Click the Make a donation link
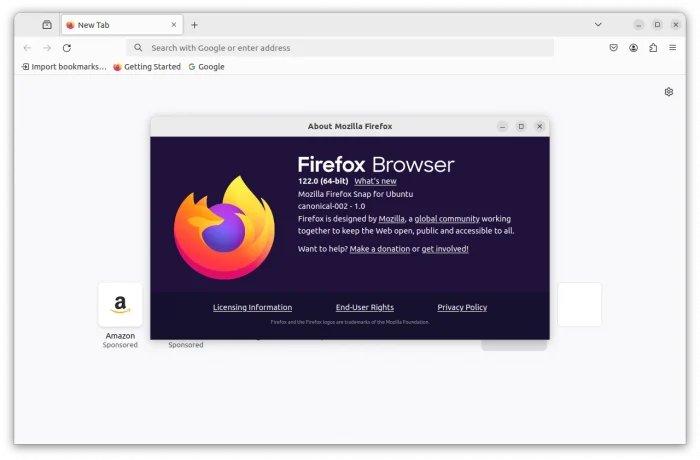The image size is (700, 460). [379, 249]
